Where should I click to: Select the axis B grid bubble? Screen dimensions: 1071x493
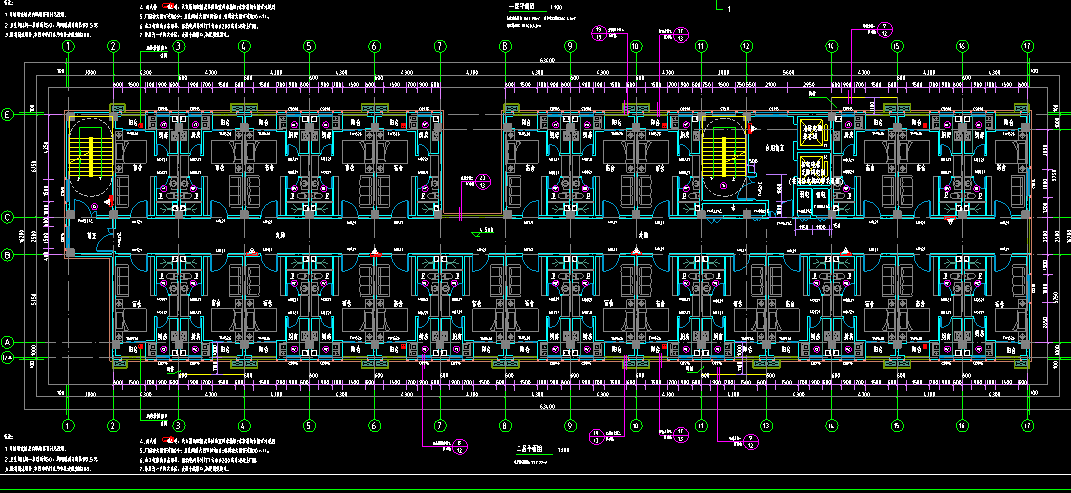tap(7, 255)
